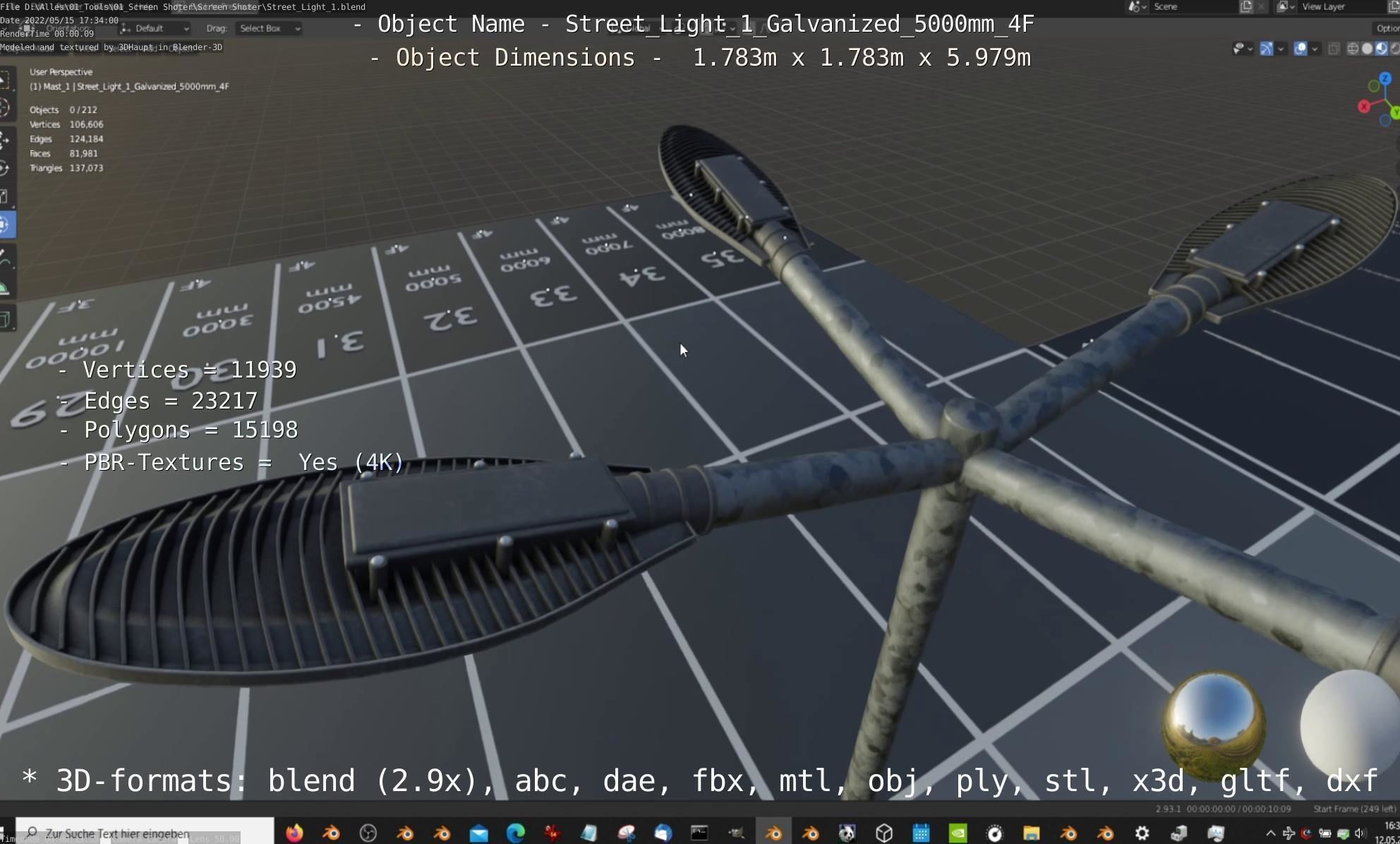This screenshot has width=1400, height=844.
Task: Click the negative-Z gizmo circle
Action: (1385, 121)
